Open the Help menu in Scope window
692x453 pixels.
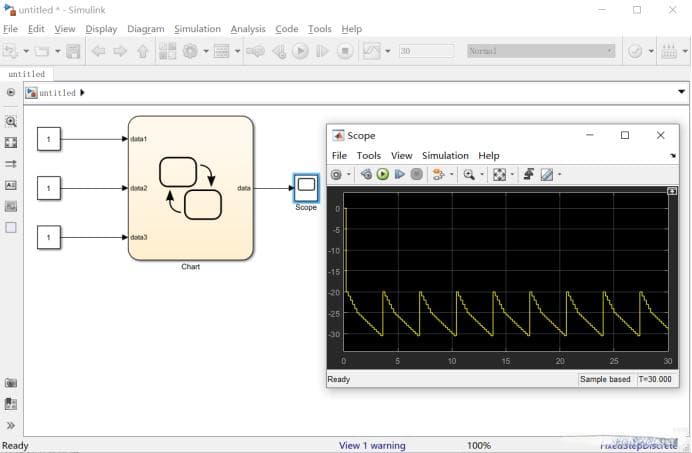click(x=489, y=155)
